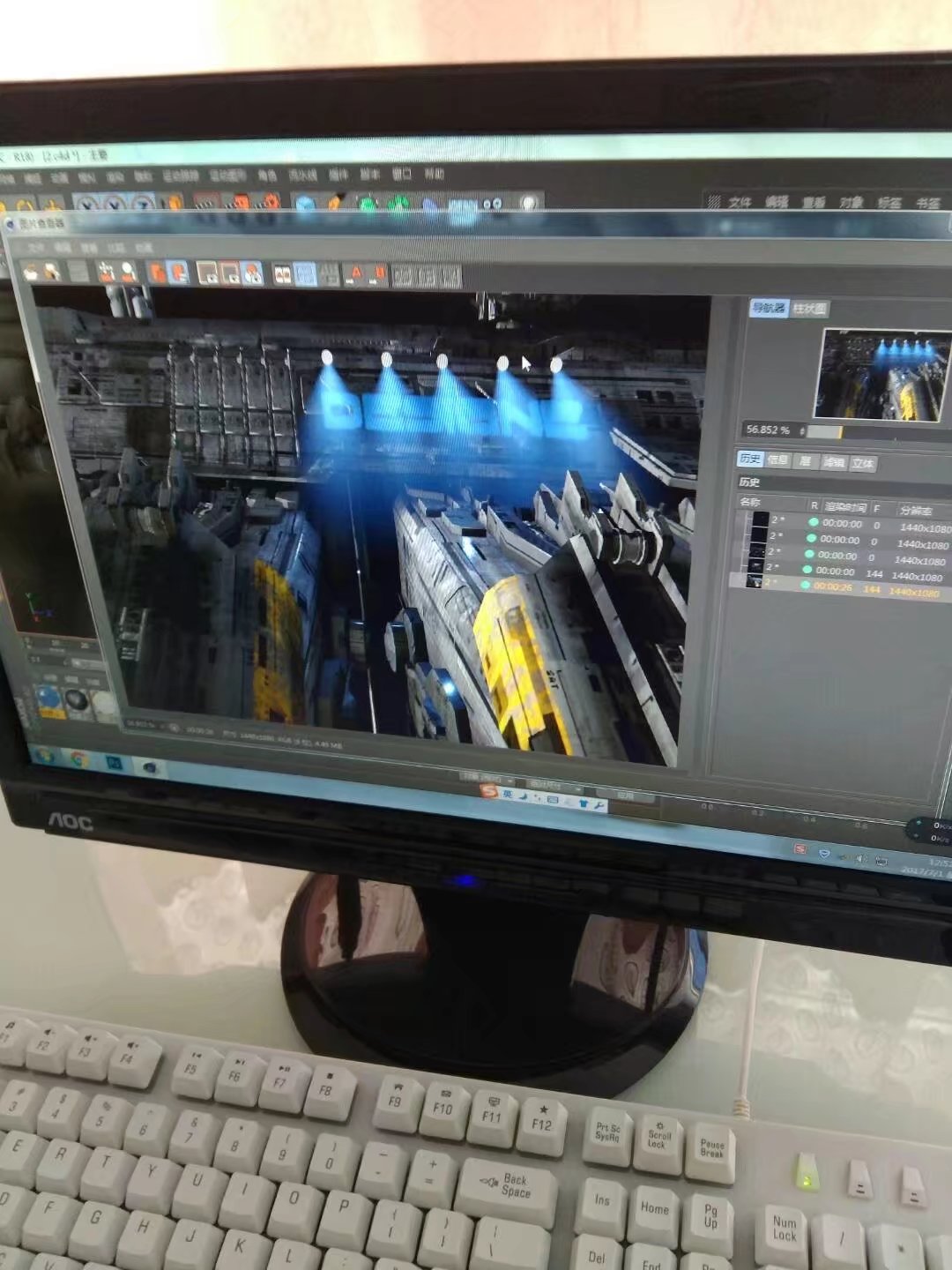The width and height of the screenshot is (952, 1270).
Task: Open 对象 menu in the Object Manager
Action: click(x=852, y=203)
